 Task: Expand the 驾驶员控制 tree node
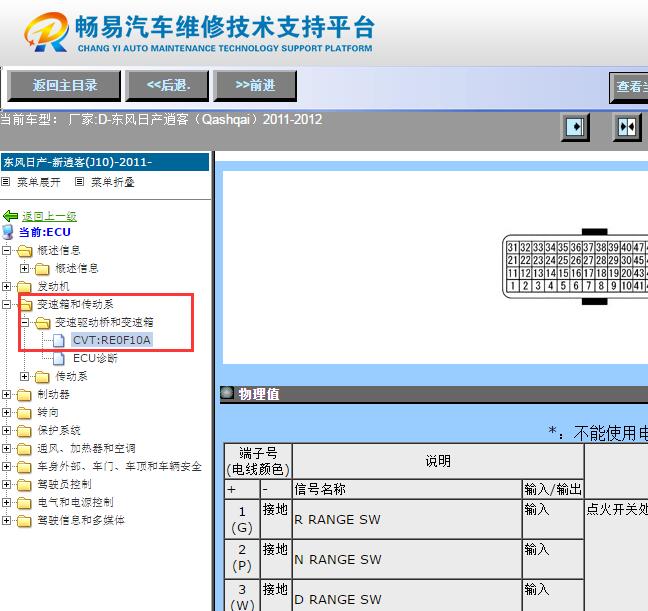(6, 484)
